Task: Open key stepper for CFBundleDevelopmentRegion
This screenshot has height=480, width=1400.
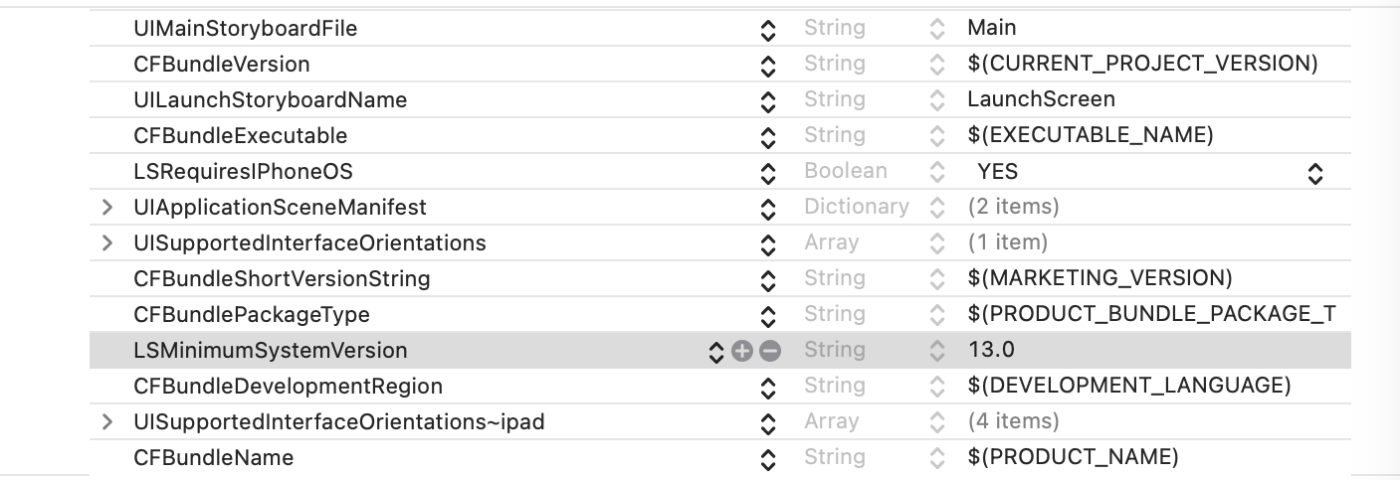Action: 768,386
